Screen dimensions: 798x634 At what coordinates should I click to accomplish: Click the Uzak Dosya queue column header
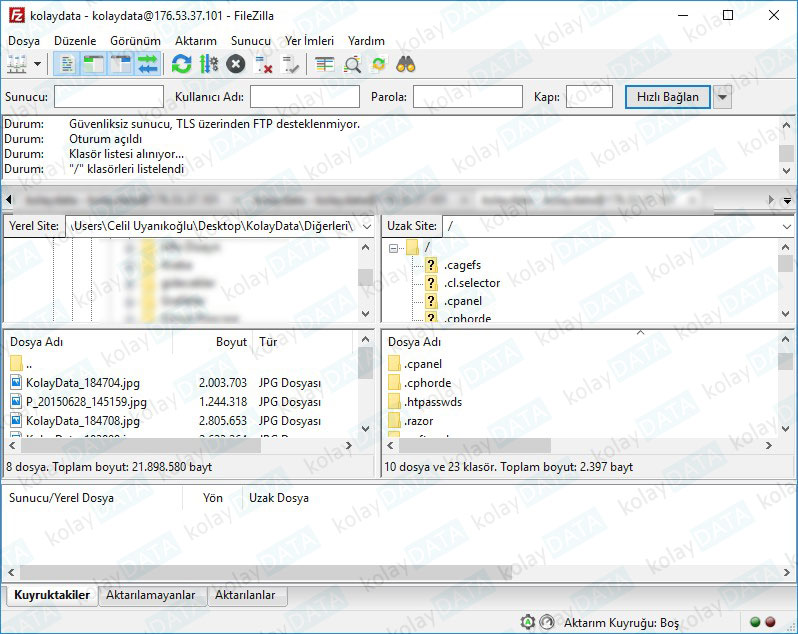click(x=279, y=498)
